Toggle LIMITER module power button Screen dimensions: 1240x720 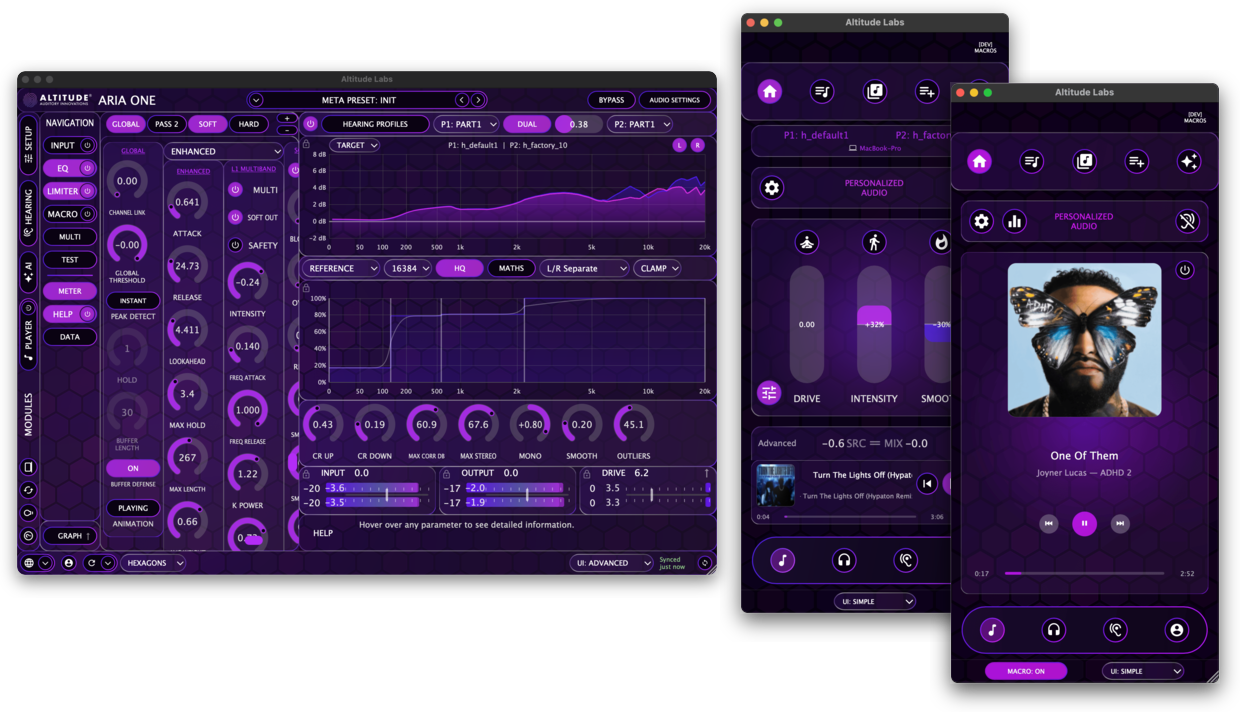pos(87,191)
